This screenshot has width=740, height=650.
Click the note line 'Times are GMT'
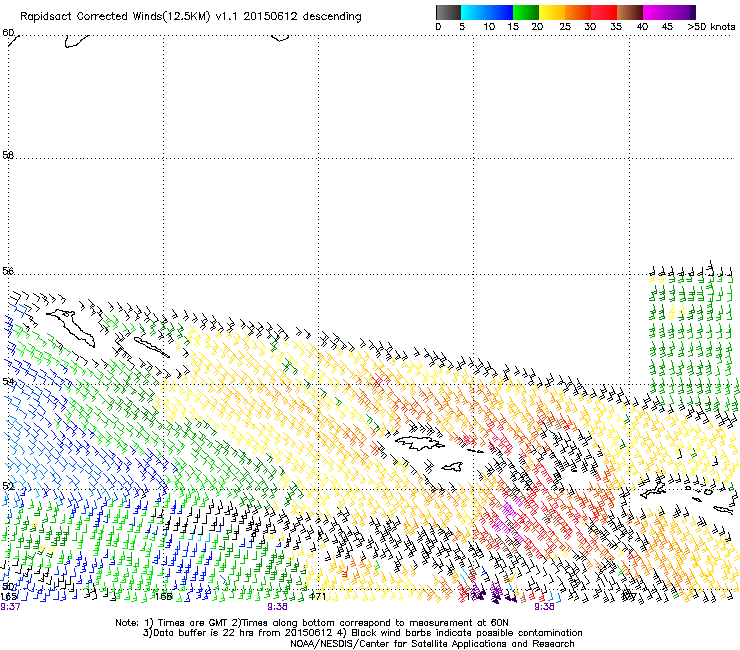coord(193,623)
